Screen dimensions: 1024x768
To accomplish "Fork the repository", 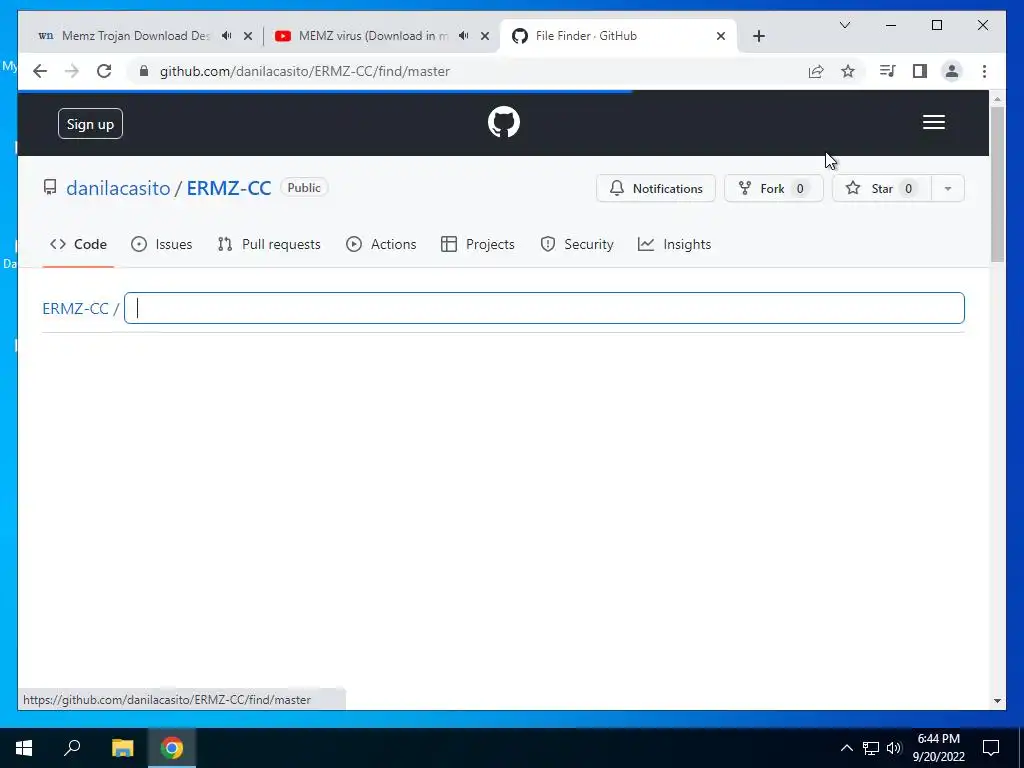I will pyautogui.click(x=773, y=189).
